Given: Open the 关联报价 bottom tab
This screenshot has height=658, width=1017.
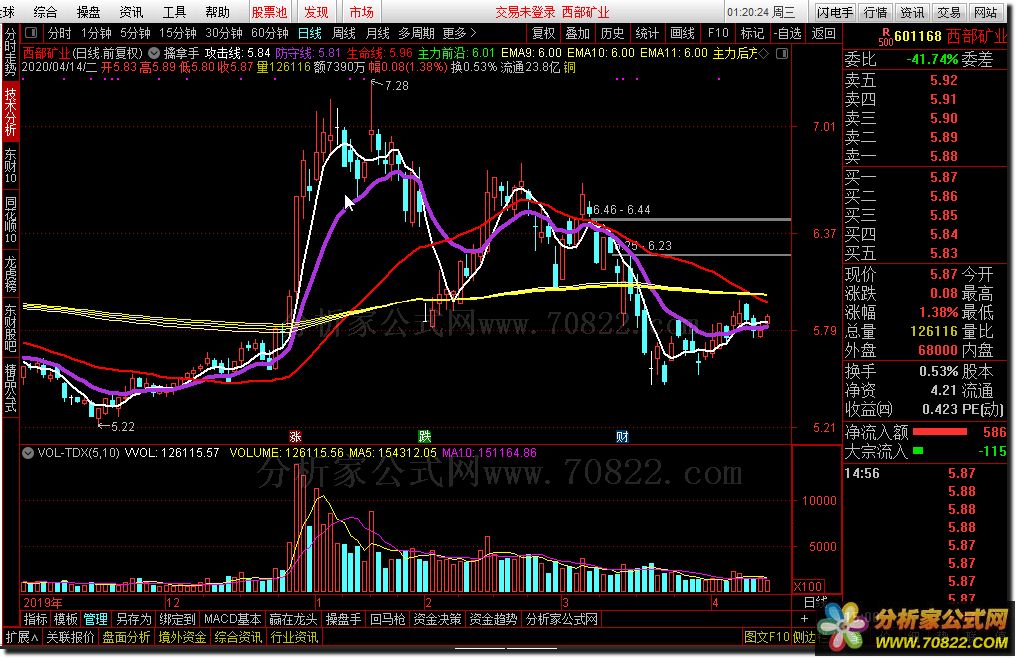Looking at the screenshot, I should click(70, 637).
